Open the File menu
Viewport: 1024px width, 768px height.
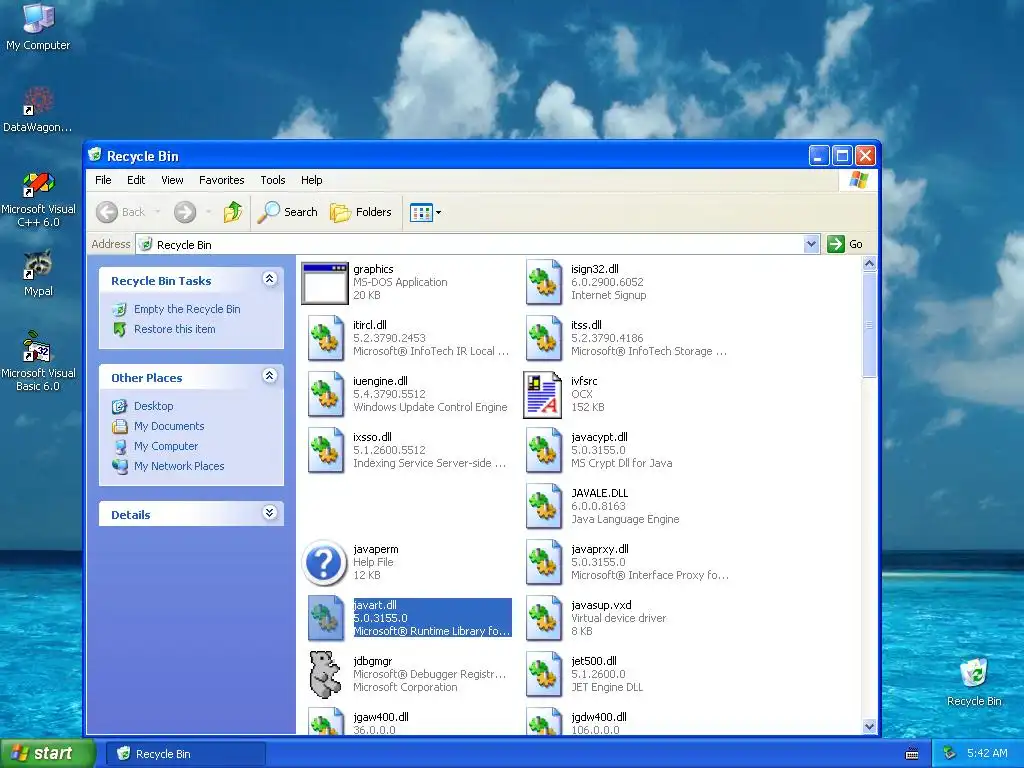(x=103, y=180)
